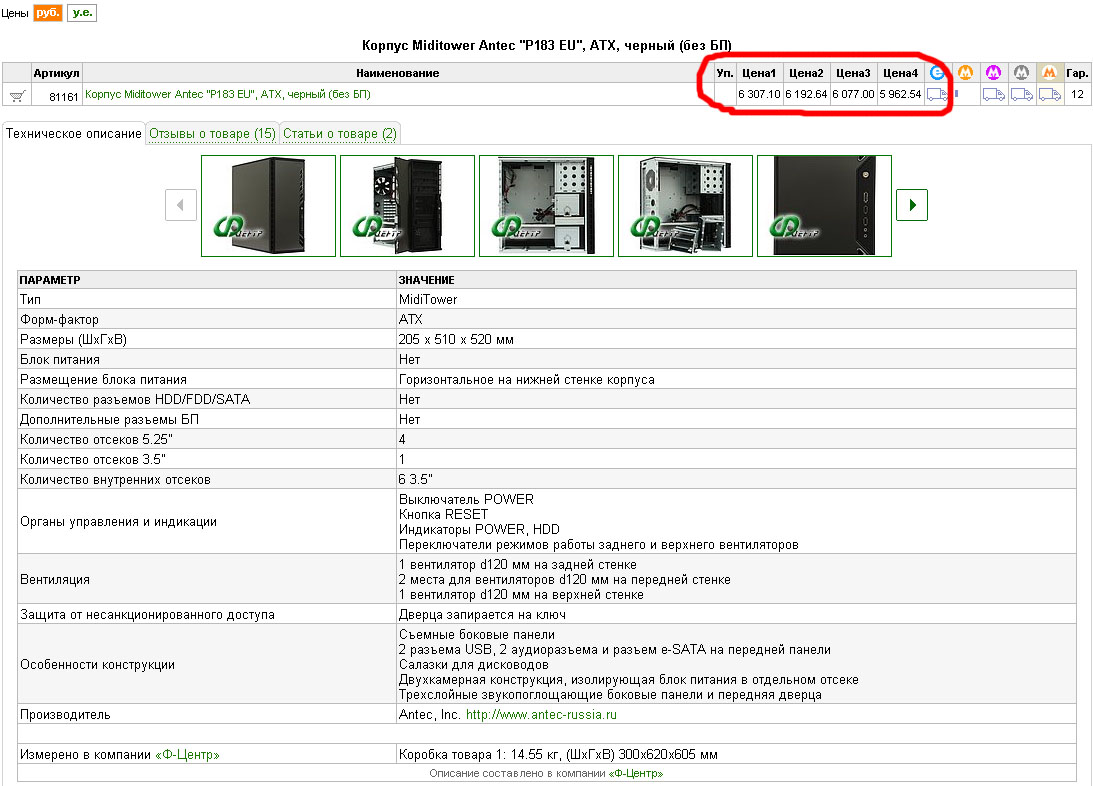Viewport: 1093px width, 786px height.
Task: Click the Цена1 column header
Action: coord(759,72)
